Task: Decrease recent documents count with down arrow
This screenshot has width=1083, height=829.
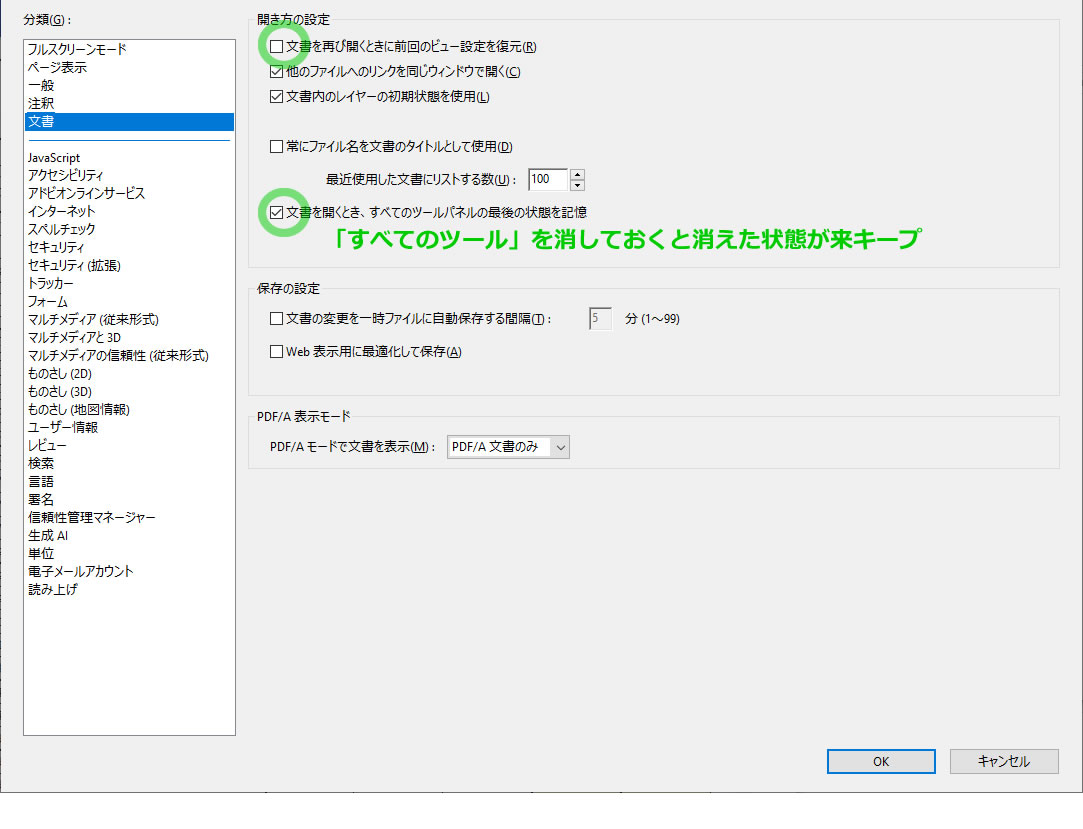Action: (x=577, y=186)
